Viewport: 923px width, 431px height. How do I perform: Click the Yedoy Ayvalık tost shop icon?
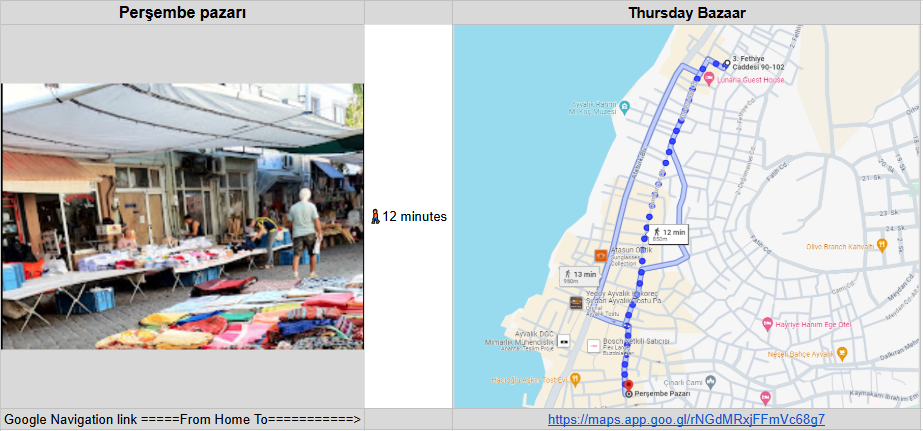click(576, 303)
